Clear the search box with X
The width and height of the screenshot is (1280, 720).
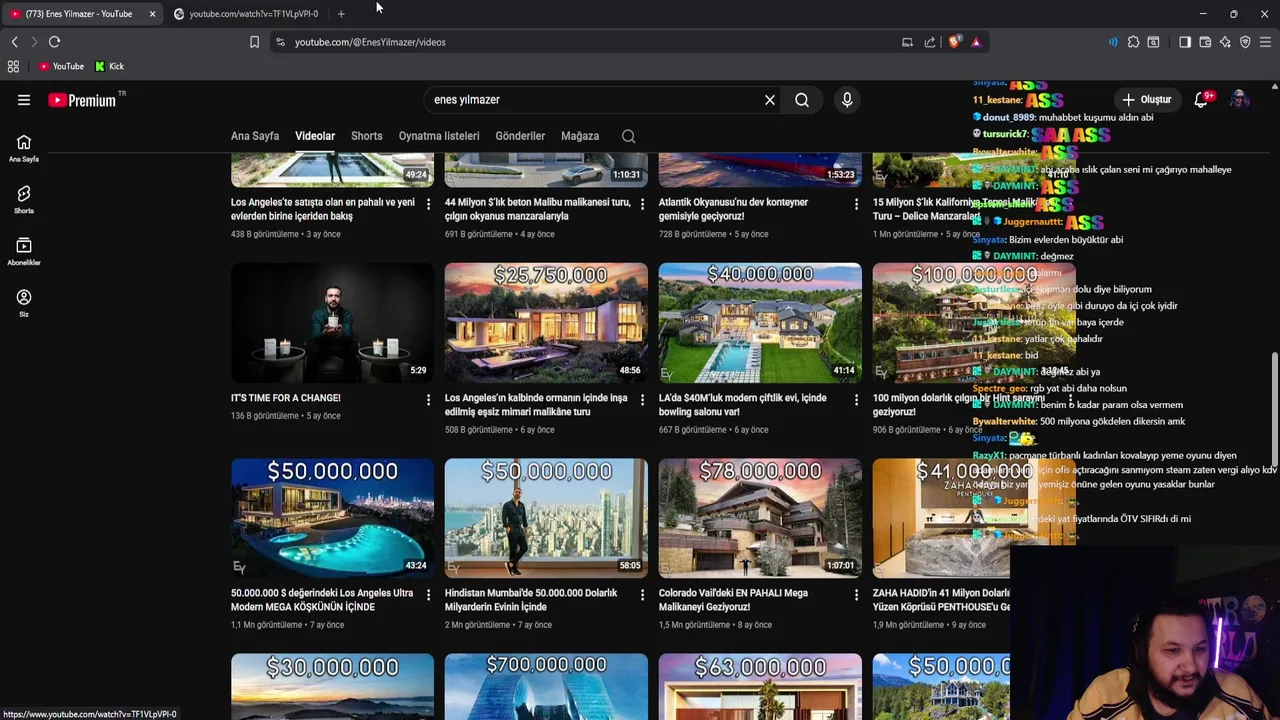click(x=770, y=100)
